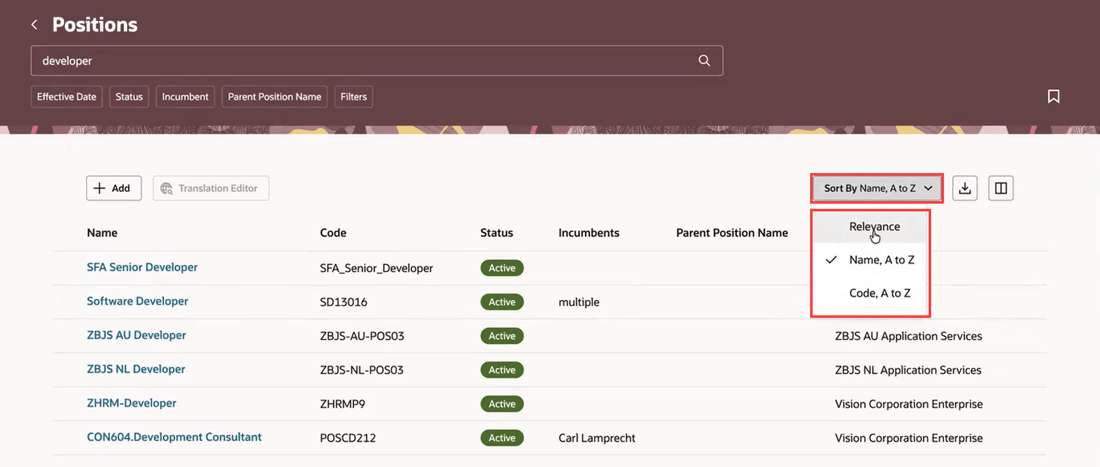Image resolution: width=1100 pixels, height=467 pixels.
Task: Click Active badge for Software Developer
Action: pos(502,302)
